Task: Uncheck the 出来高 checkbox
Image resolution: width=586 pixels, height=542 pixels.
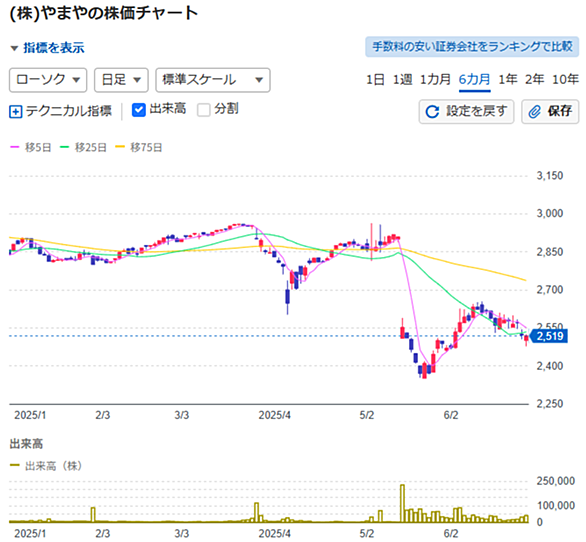Action: (x=138, y=110)
